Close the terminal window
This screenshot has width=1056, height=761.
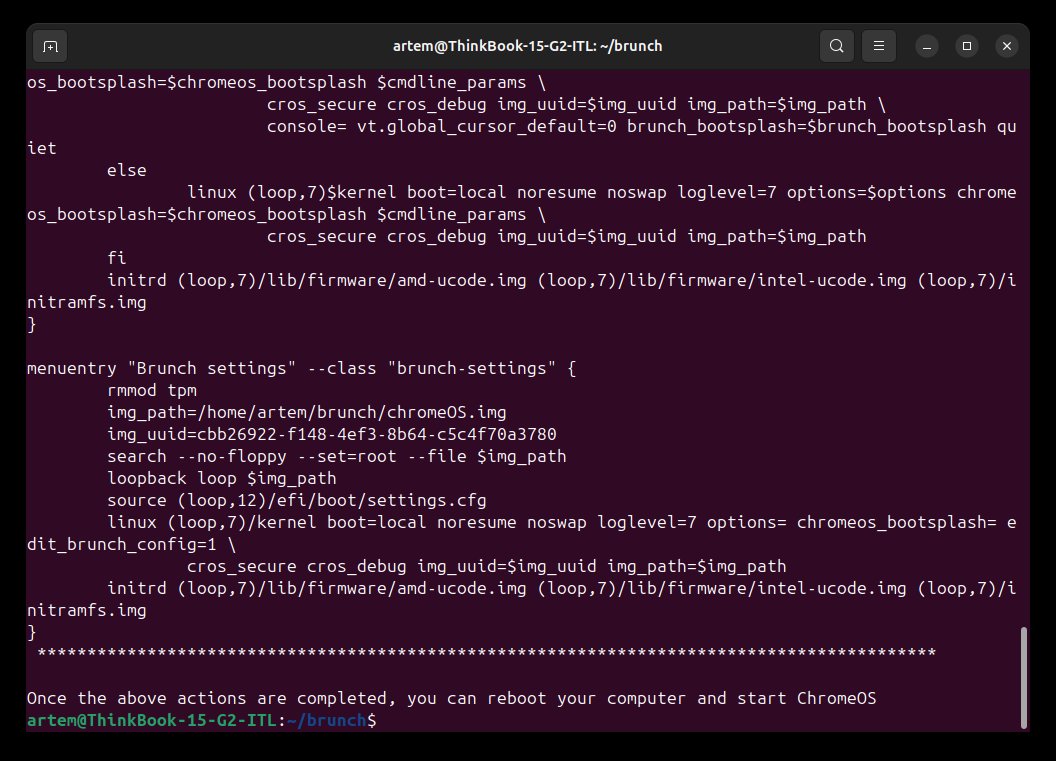coord(1005,46)
